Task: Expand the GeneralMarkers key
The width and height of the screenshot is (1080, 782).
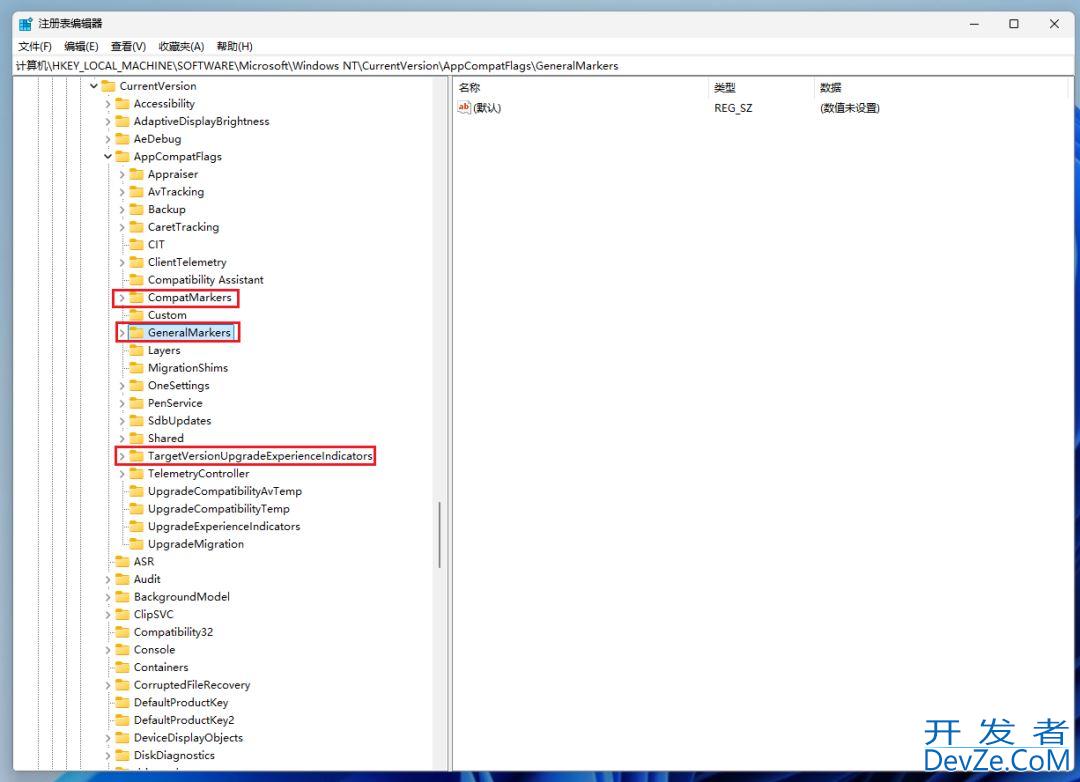Action: pos(122,333)
